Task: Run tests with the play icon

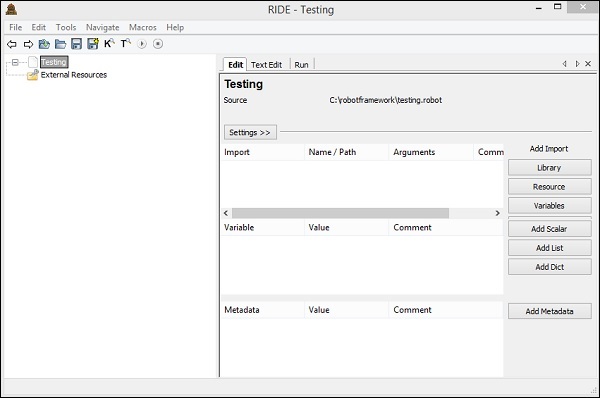Action: 142,44
